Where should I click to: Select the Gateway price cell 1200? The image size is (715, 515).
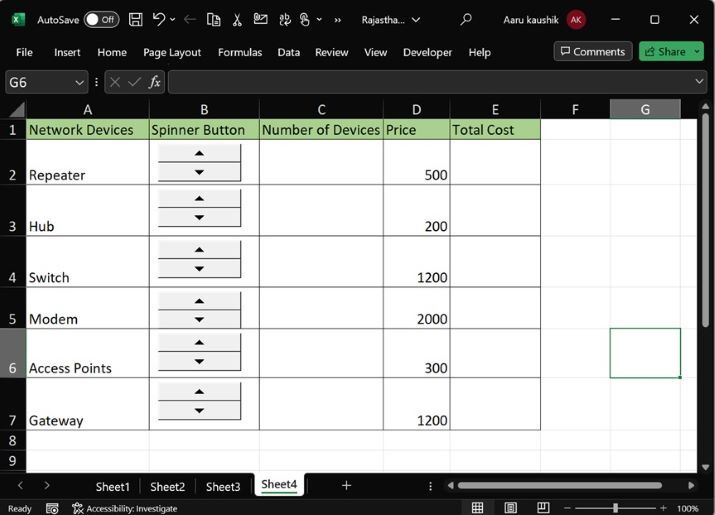(x=416, y=404)
